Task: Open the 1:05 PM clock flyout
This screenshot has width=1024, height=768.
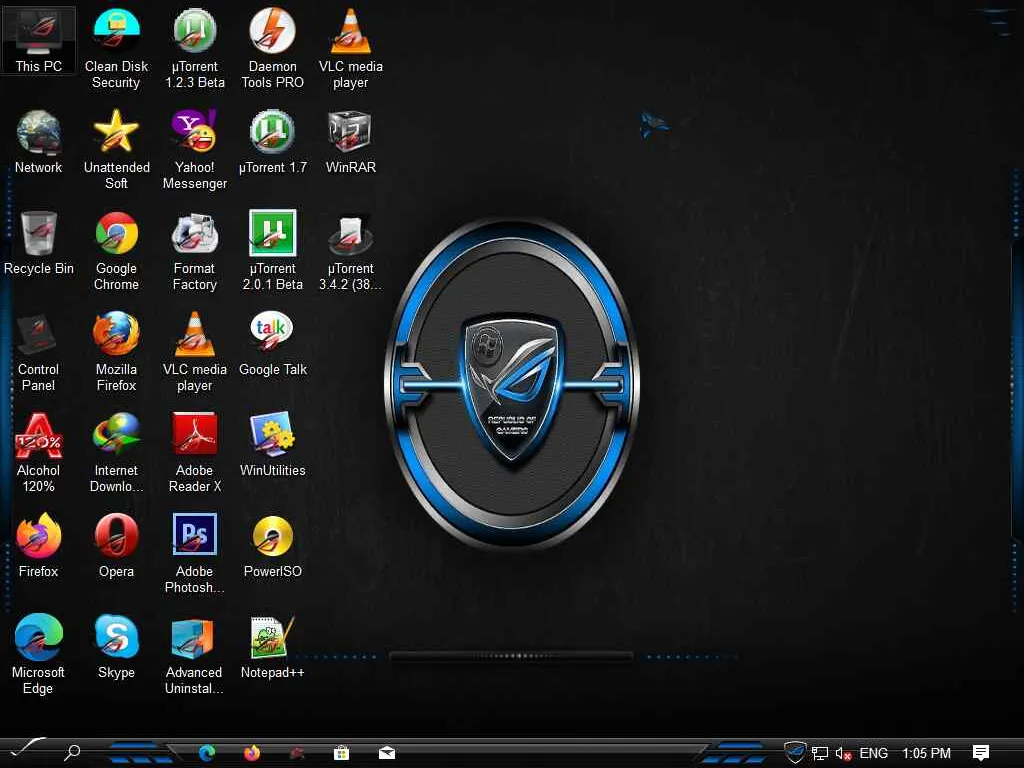Action: 926,753
